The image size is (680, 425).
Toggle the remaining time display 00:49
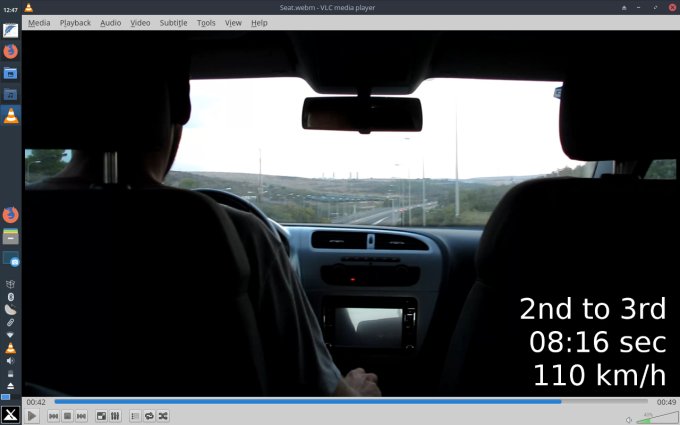(666, 402)
